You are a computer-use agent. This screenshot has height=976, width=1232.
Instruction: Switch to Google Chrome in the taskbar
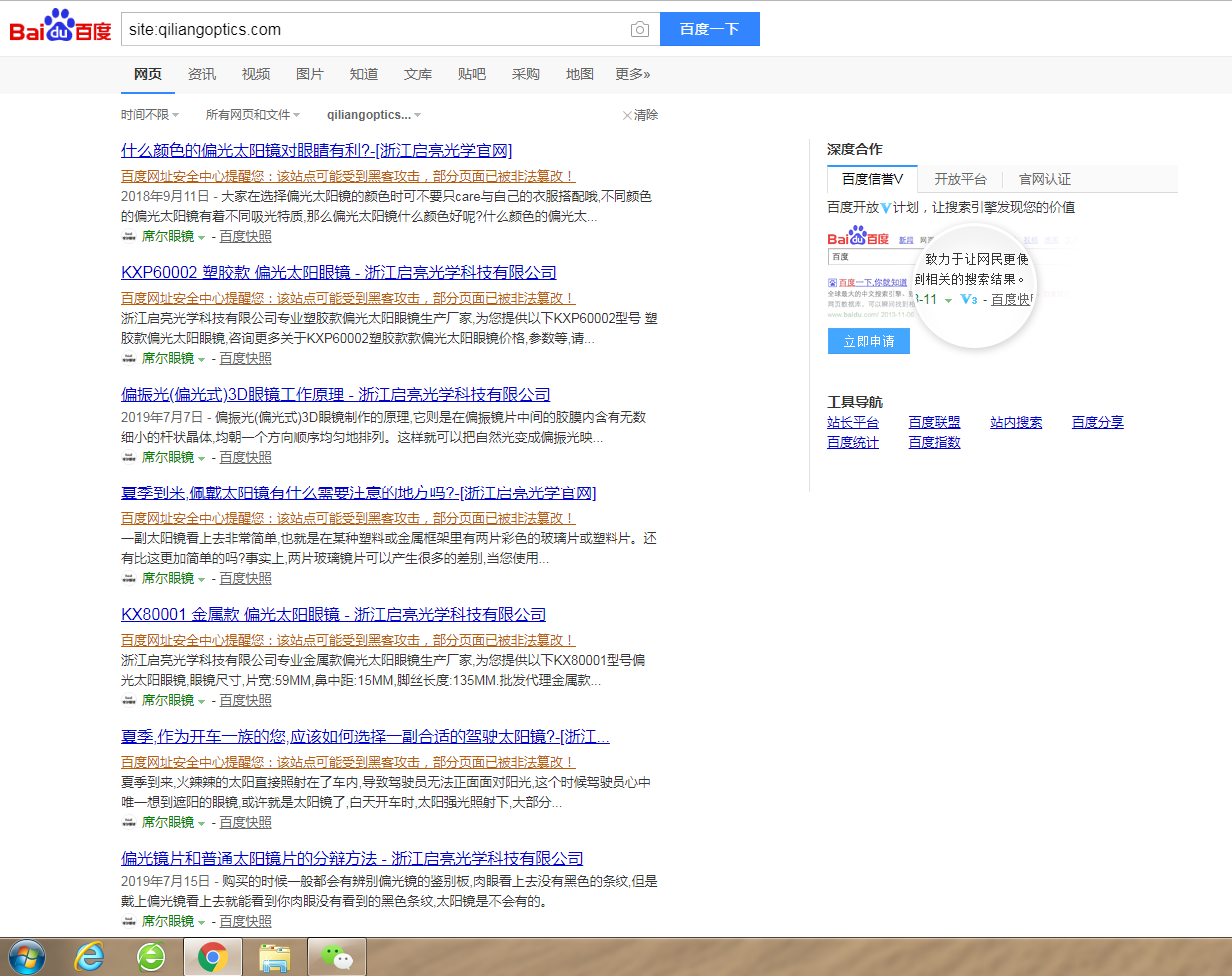[212, 958]
